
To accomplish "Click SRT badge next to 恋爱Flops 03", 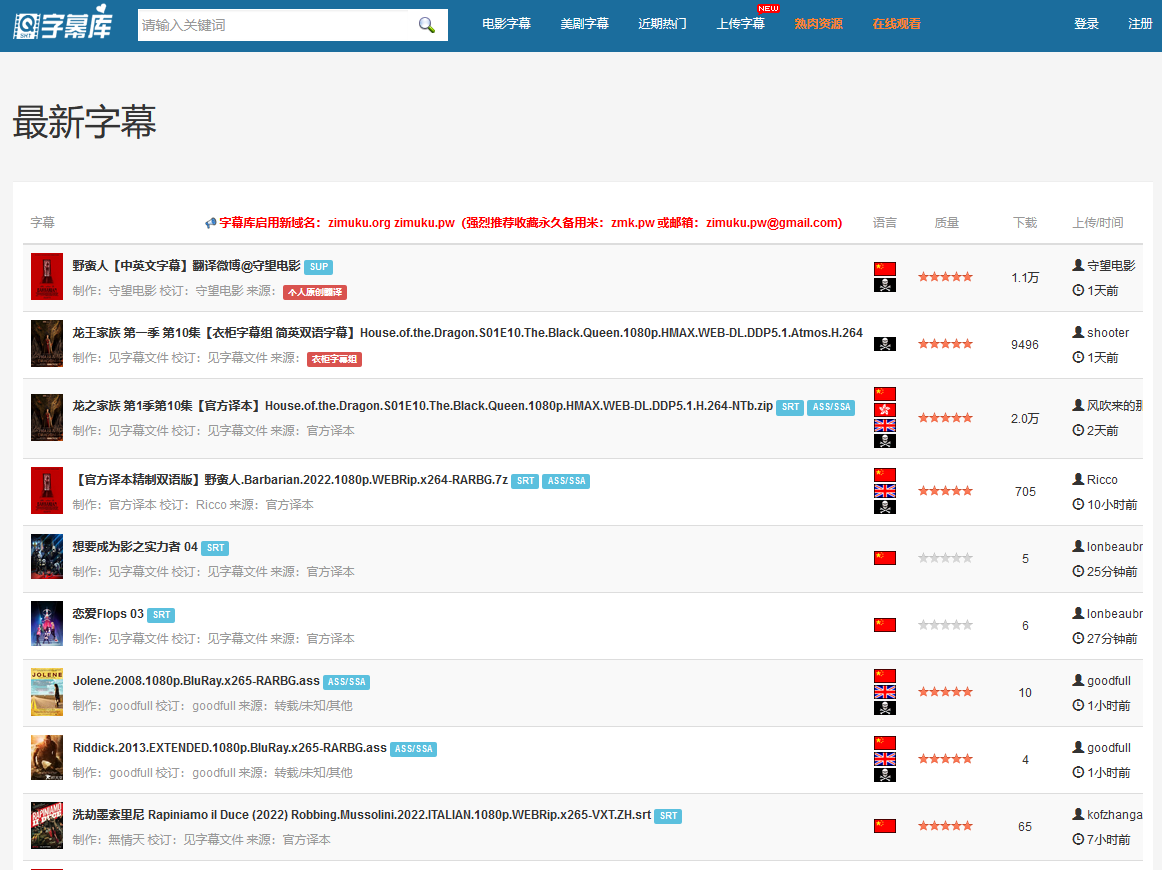I will coord(162,614).
